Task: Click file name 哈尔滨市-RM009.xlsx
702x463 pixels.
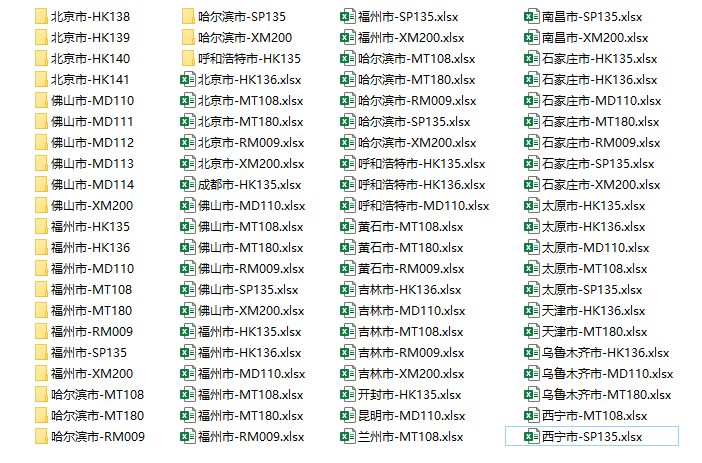Action: (x=417, y=101)
